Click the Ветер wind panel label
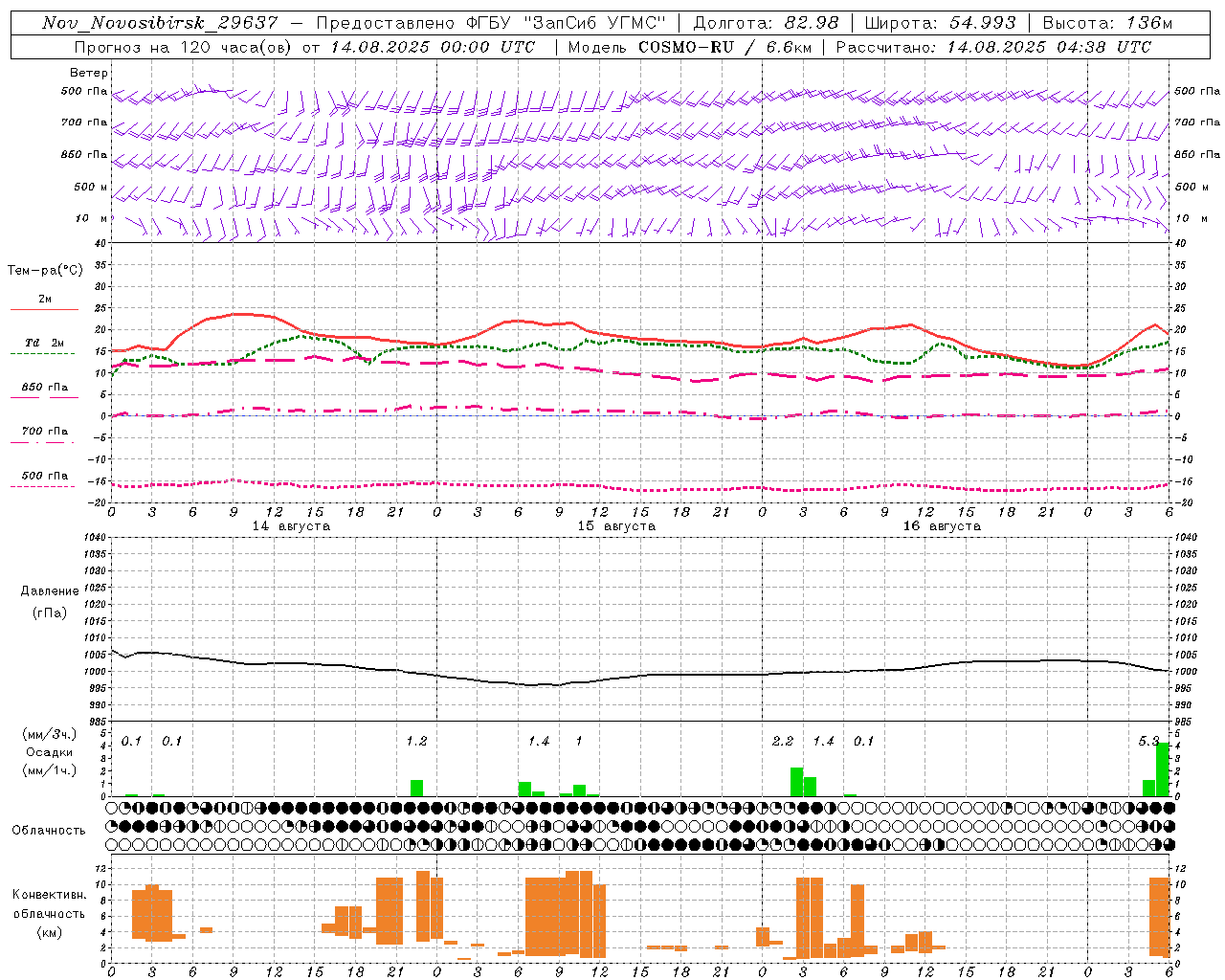Viewport: 1225px width, 980px height. [89, 73]
